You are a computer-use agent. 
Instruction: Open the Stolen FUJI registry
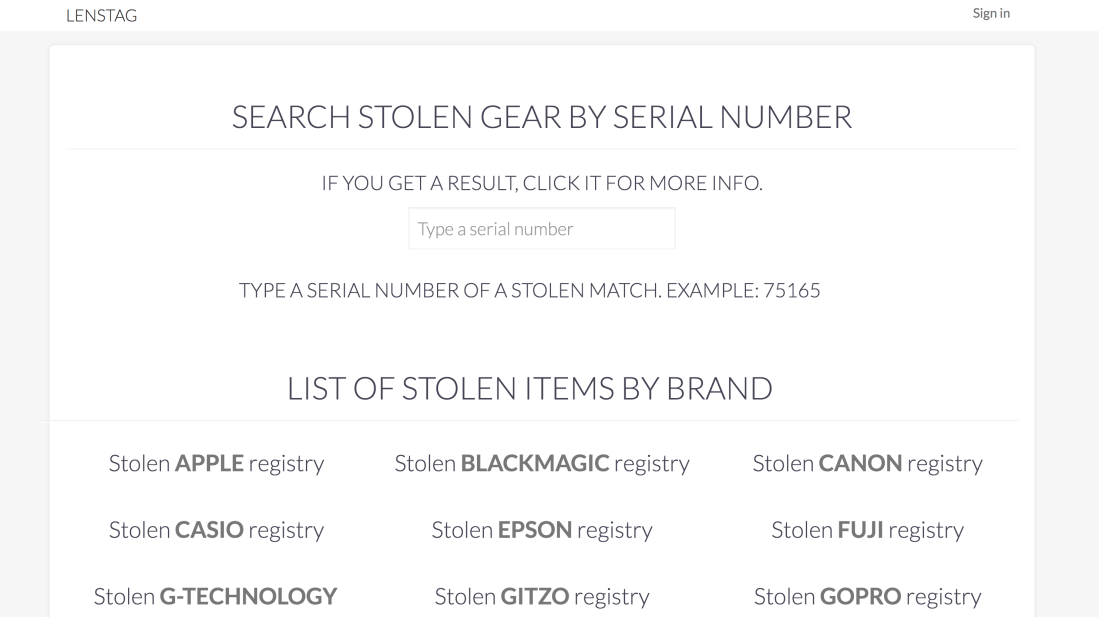[867, 530]
